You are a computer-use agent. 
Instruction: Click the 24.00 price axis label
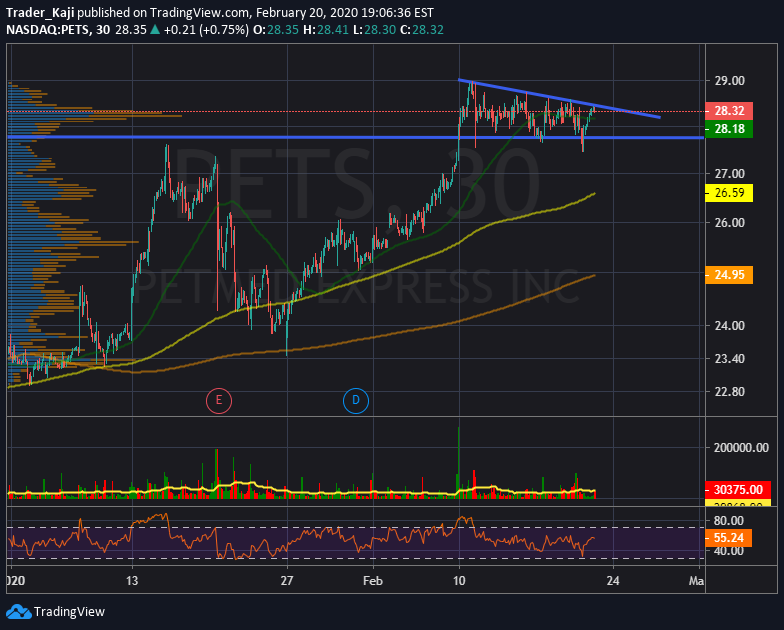coord(730,326)
